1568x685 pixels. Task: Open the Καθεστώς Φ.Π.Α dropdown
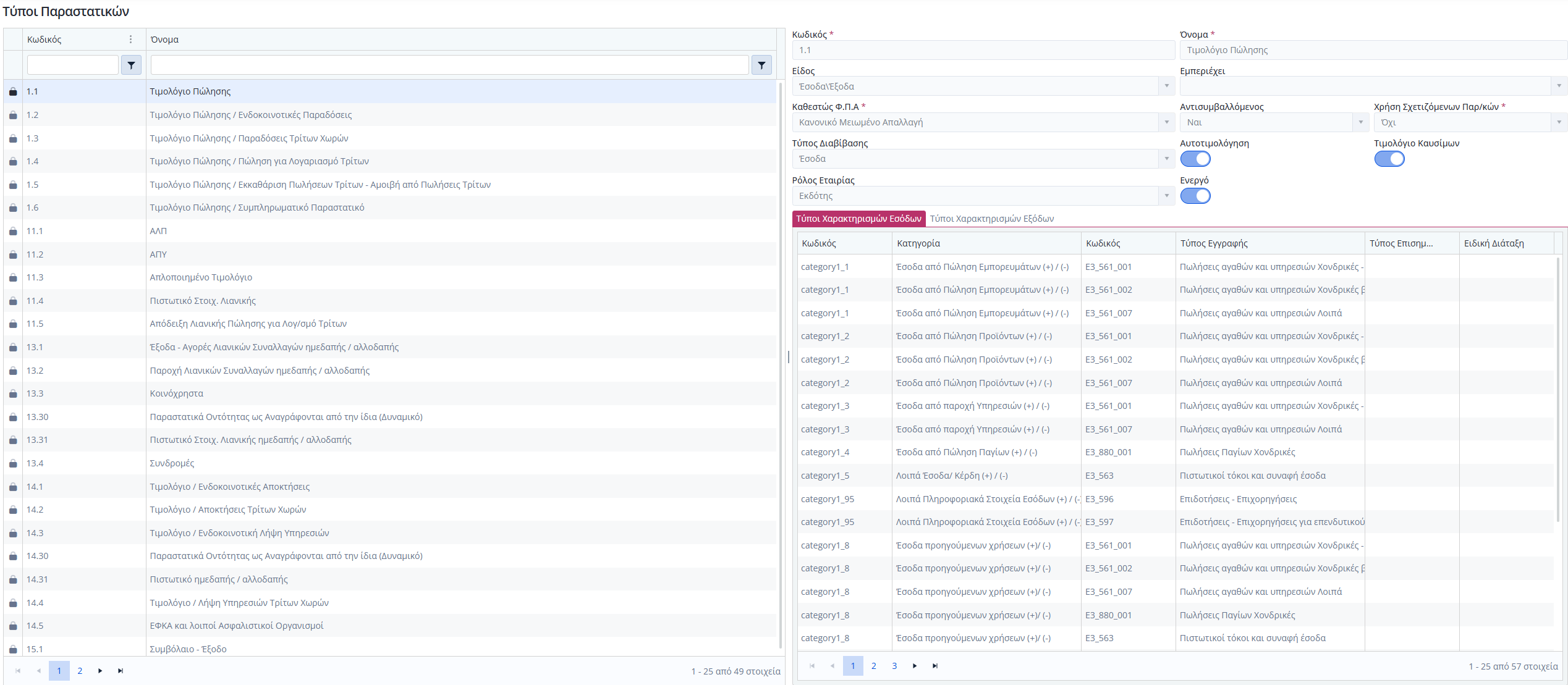coord(1166,122)
